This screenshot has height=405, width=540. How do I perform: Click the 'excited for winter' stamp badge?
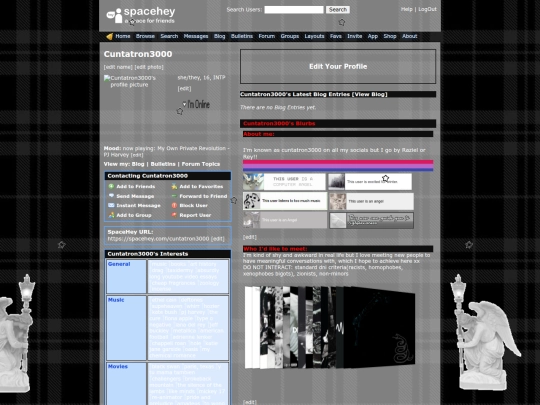click(370, 181)
